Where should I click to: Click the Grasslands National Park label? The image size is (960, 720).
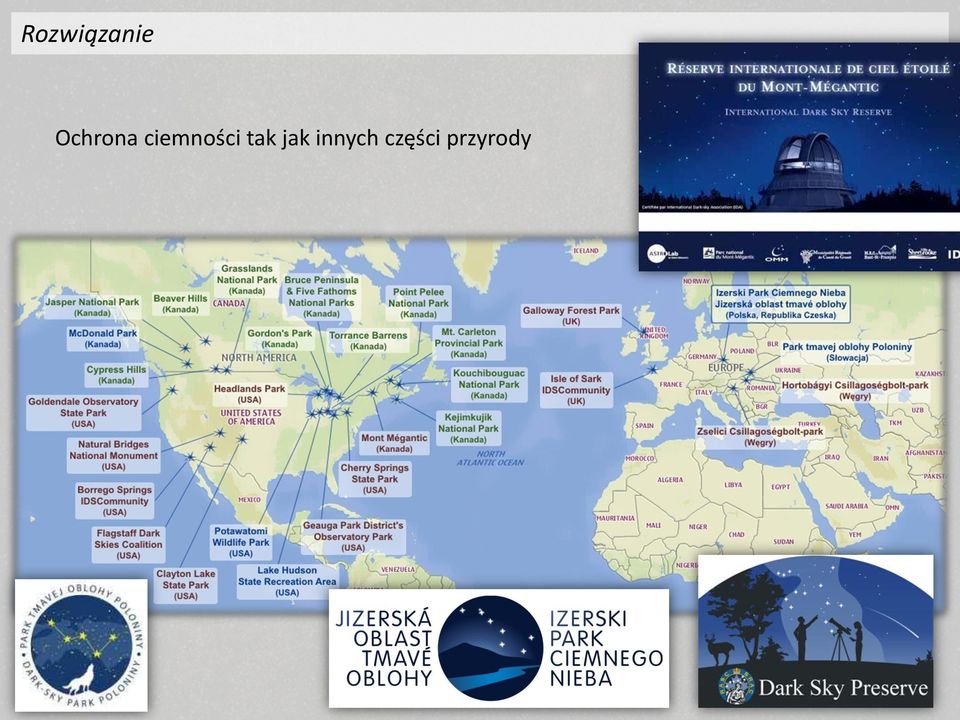point(247,280)
